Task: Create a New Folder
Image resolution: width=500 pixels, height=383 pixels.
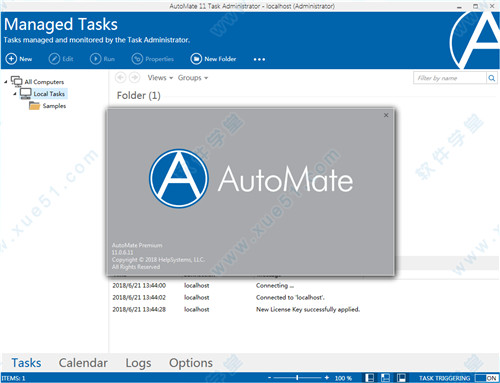Action: coord(213,59)
